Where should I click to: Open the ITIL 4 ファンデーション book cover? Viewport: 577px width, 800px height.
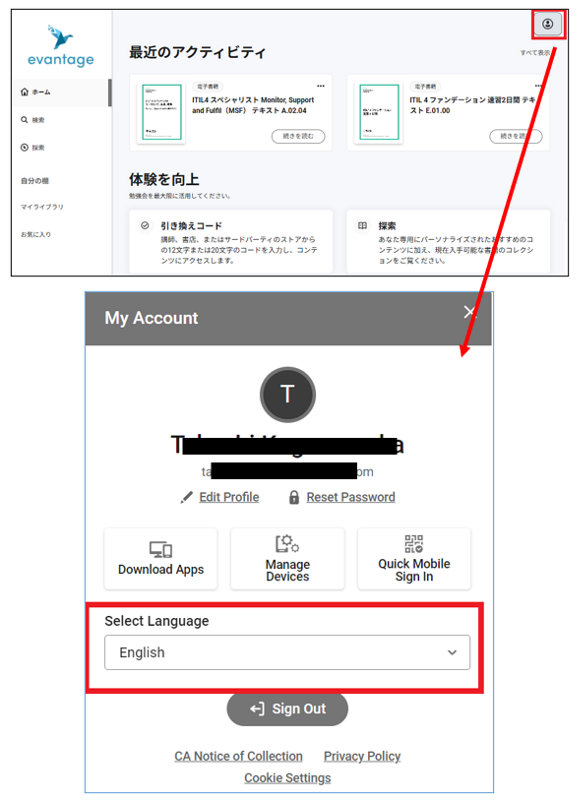(x=379, y=112)
